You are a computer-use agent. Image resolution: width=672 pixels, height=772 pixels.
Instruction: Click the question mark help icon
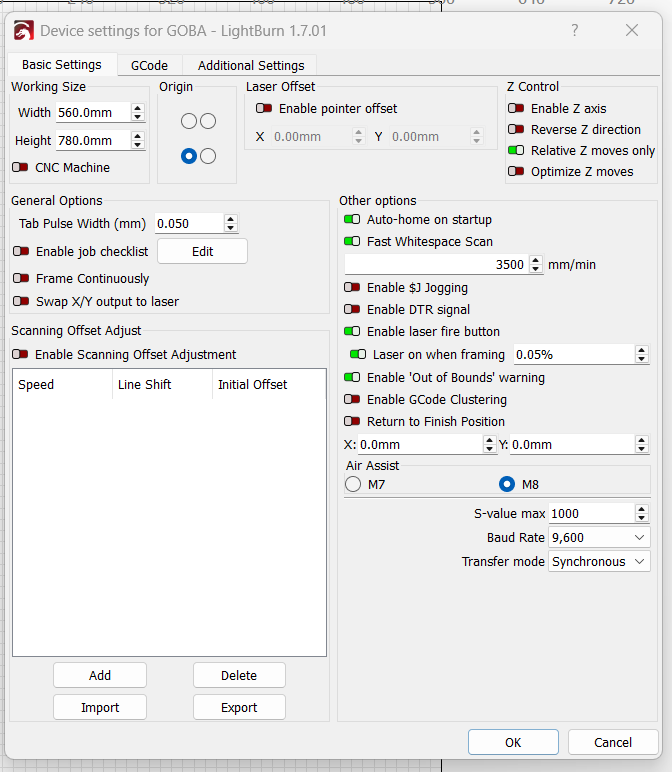pyautogui.click(x=575, y=31)
